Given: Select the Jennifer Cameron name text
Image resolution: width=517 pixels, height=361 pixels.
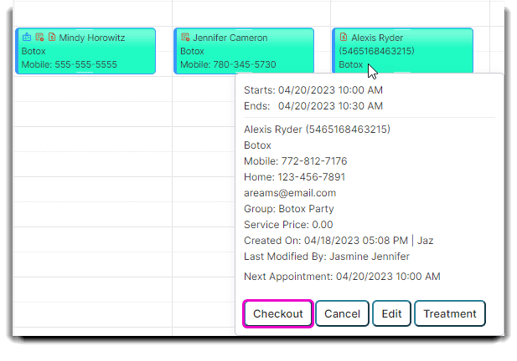Looking at the screenshot, I should click(x=230, y=38).
